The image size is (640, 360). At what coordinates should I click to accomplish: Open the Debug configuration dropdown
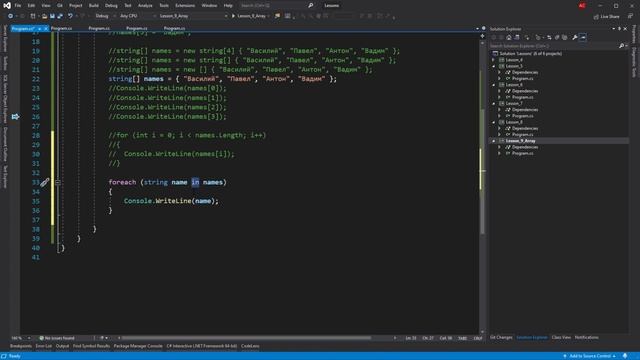(104, 16)
